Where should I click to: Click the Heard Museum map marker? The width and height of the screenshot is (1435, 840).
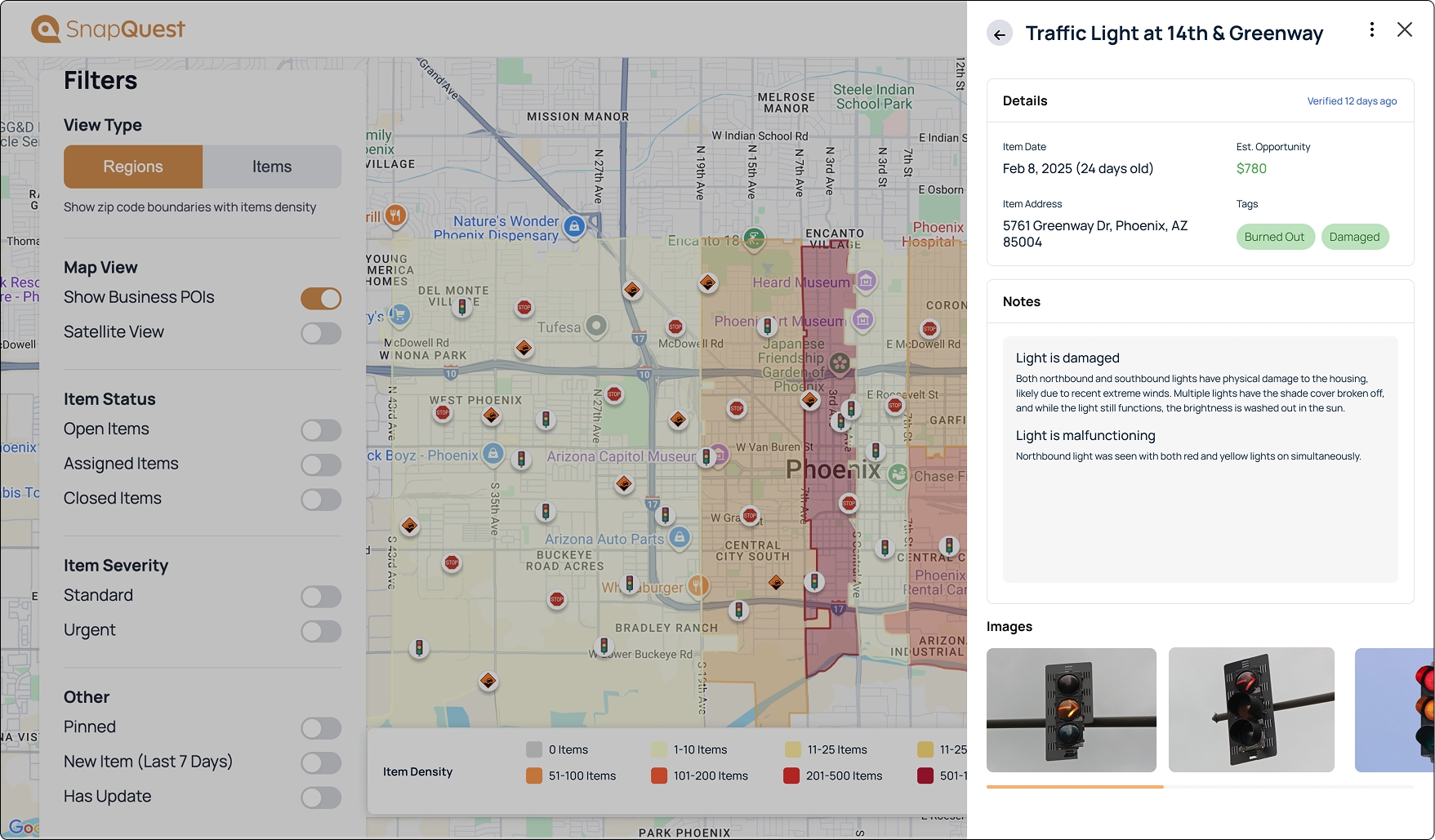(x=867, y=282)
